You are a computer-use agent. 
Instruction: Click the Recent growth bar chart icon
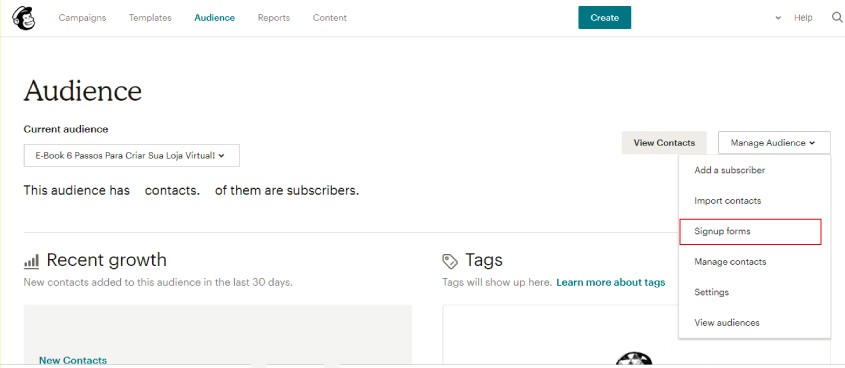(x=31, y=261)
